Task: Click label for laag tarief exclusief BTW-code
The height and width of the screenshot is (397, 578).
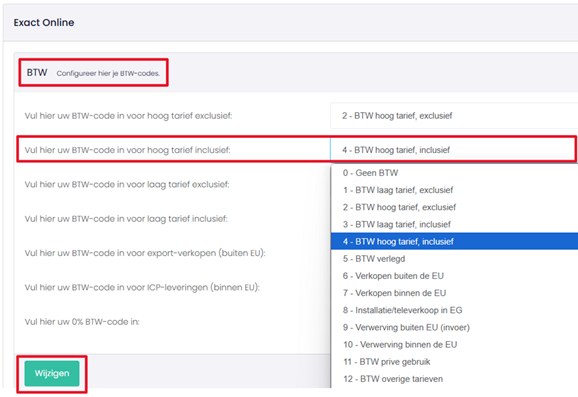Action: point(127,184)
